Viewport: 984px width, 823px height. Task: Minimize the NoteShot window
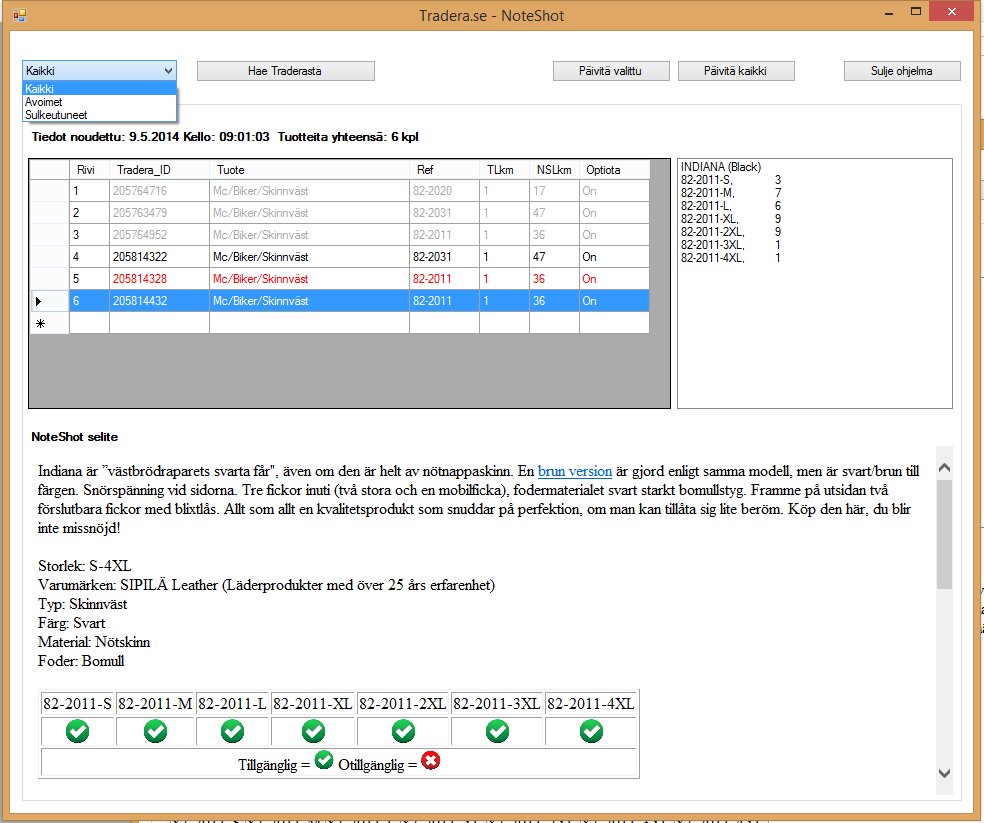pyautogui.click(x=889, y=13)
